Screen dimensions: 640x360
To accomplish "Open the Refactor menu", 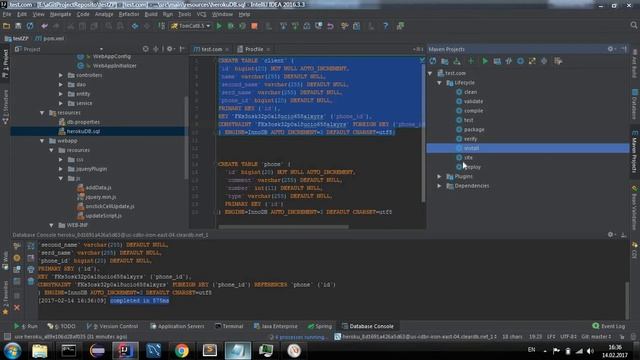I will click(x=129, y=14).
